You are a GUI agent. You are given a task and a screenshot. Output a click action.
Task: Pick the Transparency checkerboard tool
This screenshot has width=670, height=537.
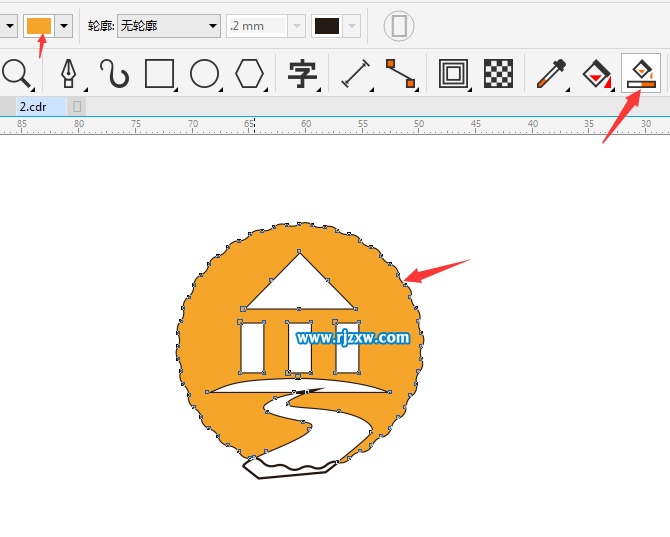click(498, 73)
